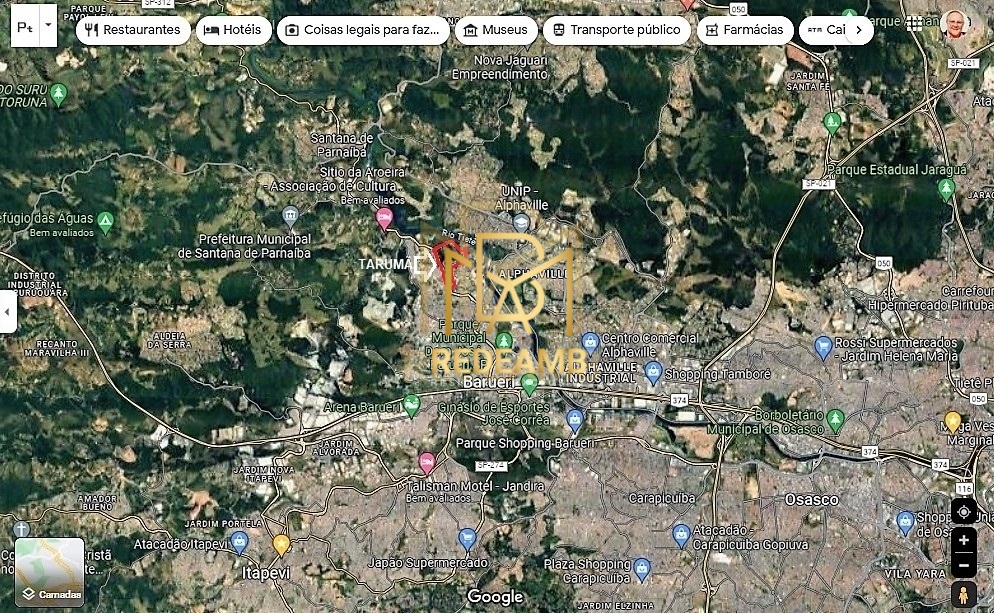Image resolution: width=994 pixels, height=613 pixels.
Task: Select pink hotel pin by Sítio da Aroeira
Action: [384, 218]
